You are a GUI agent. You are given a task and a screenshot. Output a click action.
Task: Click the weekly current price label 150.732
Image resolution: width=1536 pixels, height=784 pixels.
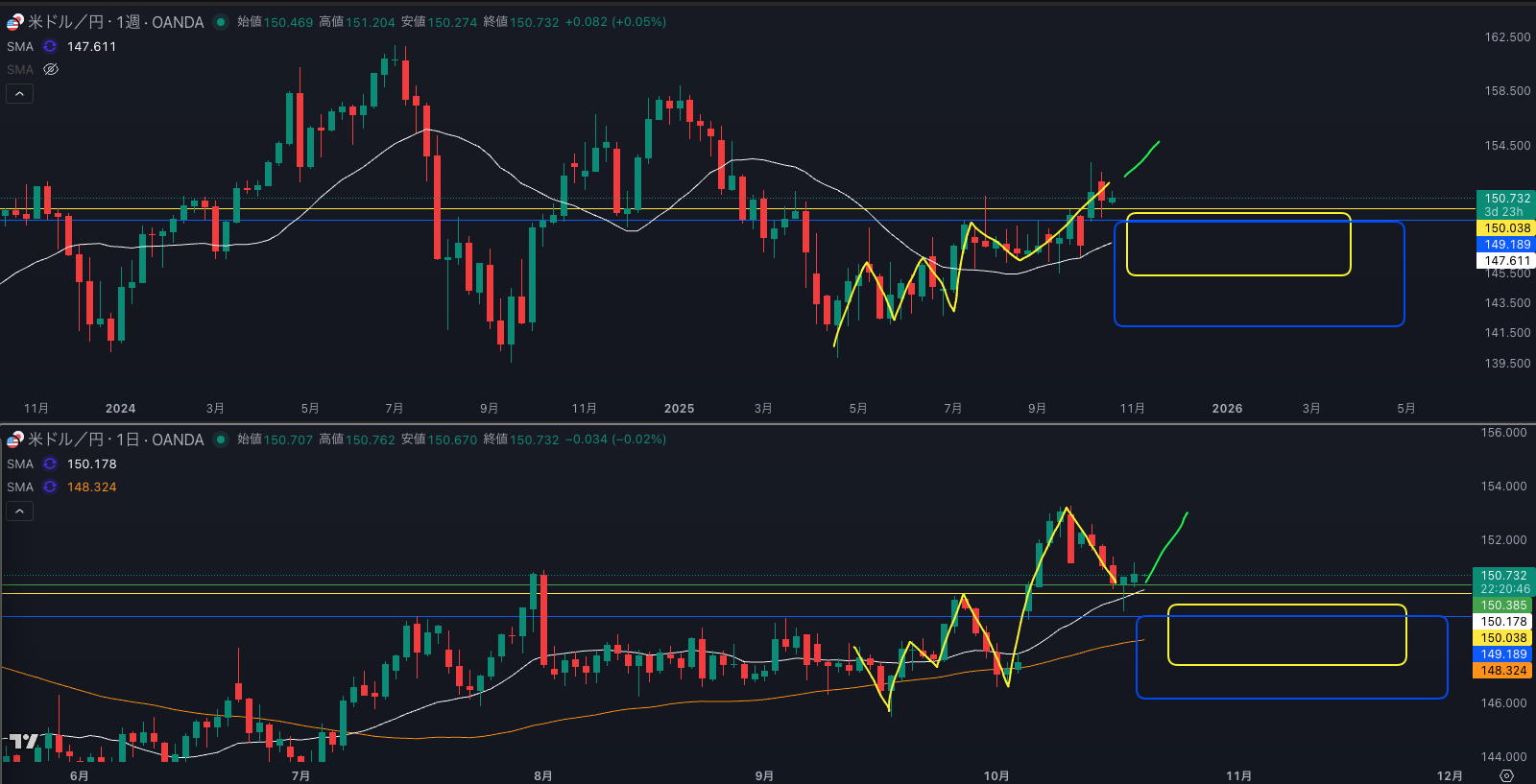1506,199
